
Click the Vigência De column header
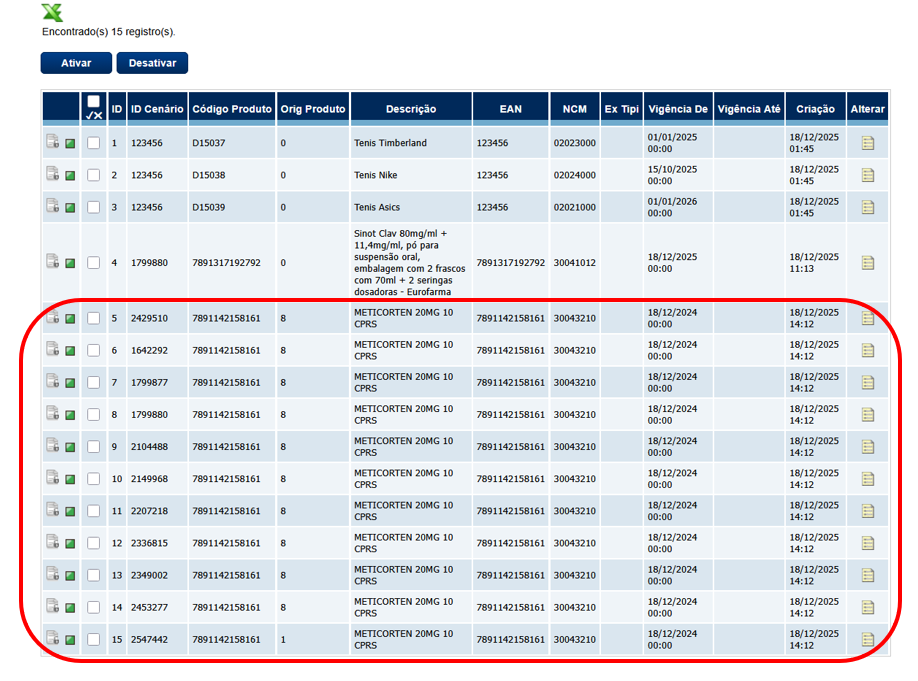pyautogui.click(x=678, y=109)
